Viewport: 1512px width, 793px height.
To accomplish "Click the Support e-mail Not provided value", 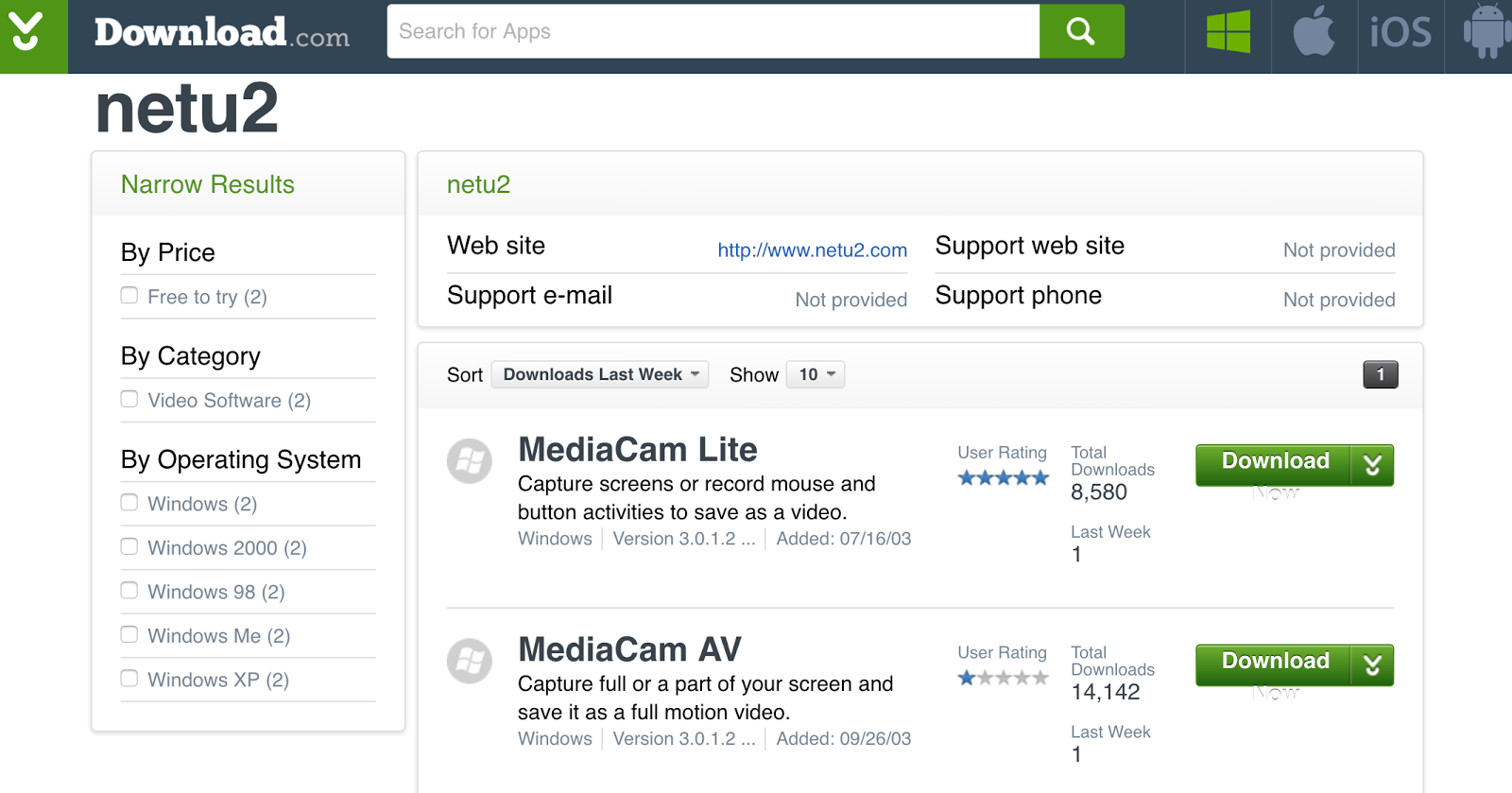I will coord(851,300).
